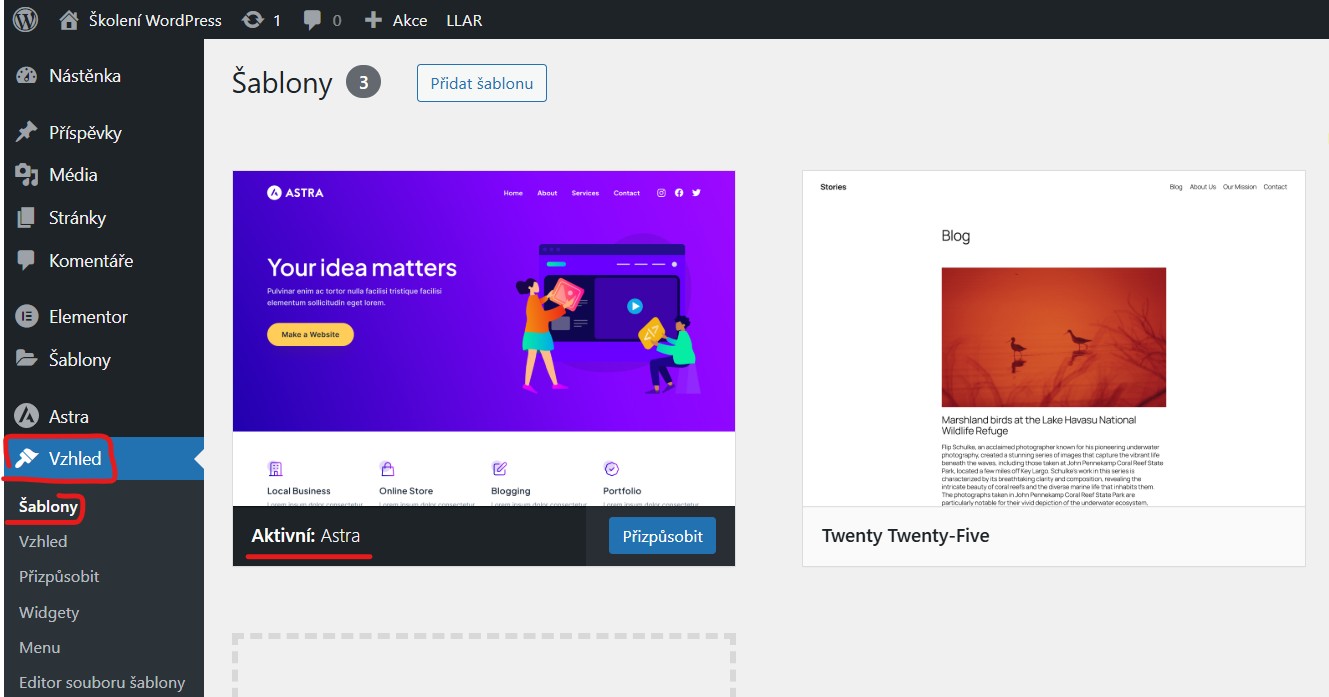Click the LLAR admin bar item
The width and height of the screenshot is (1329, 697).
pyautogui.click(x=464, y=20)
